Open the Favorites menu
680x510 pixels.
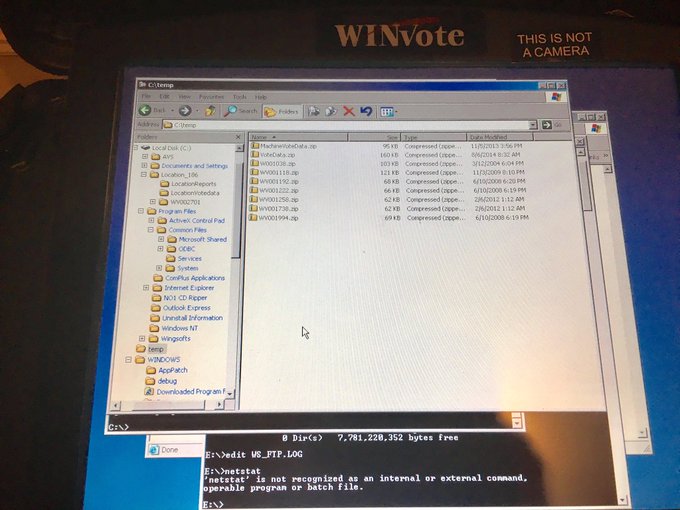211,97
